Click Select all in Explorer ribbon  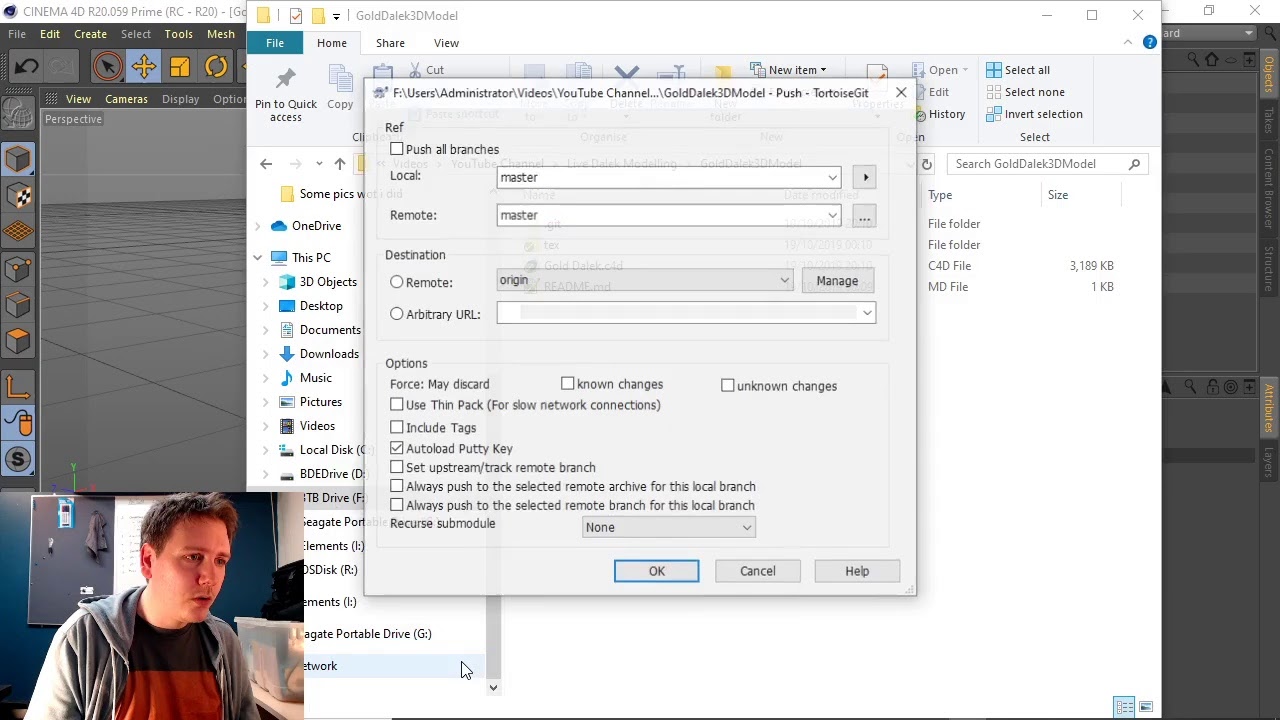(1018, 70)
